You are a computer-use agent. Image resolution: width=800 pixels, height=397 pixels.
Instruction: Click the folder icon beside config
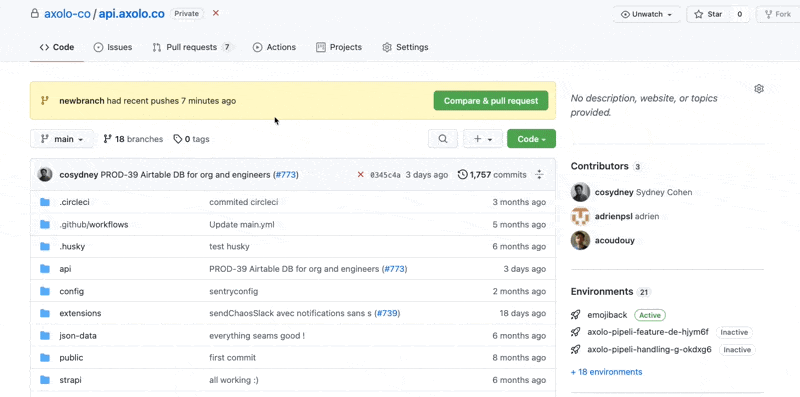(x=45, y=291)
